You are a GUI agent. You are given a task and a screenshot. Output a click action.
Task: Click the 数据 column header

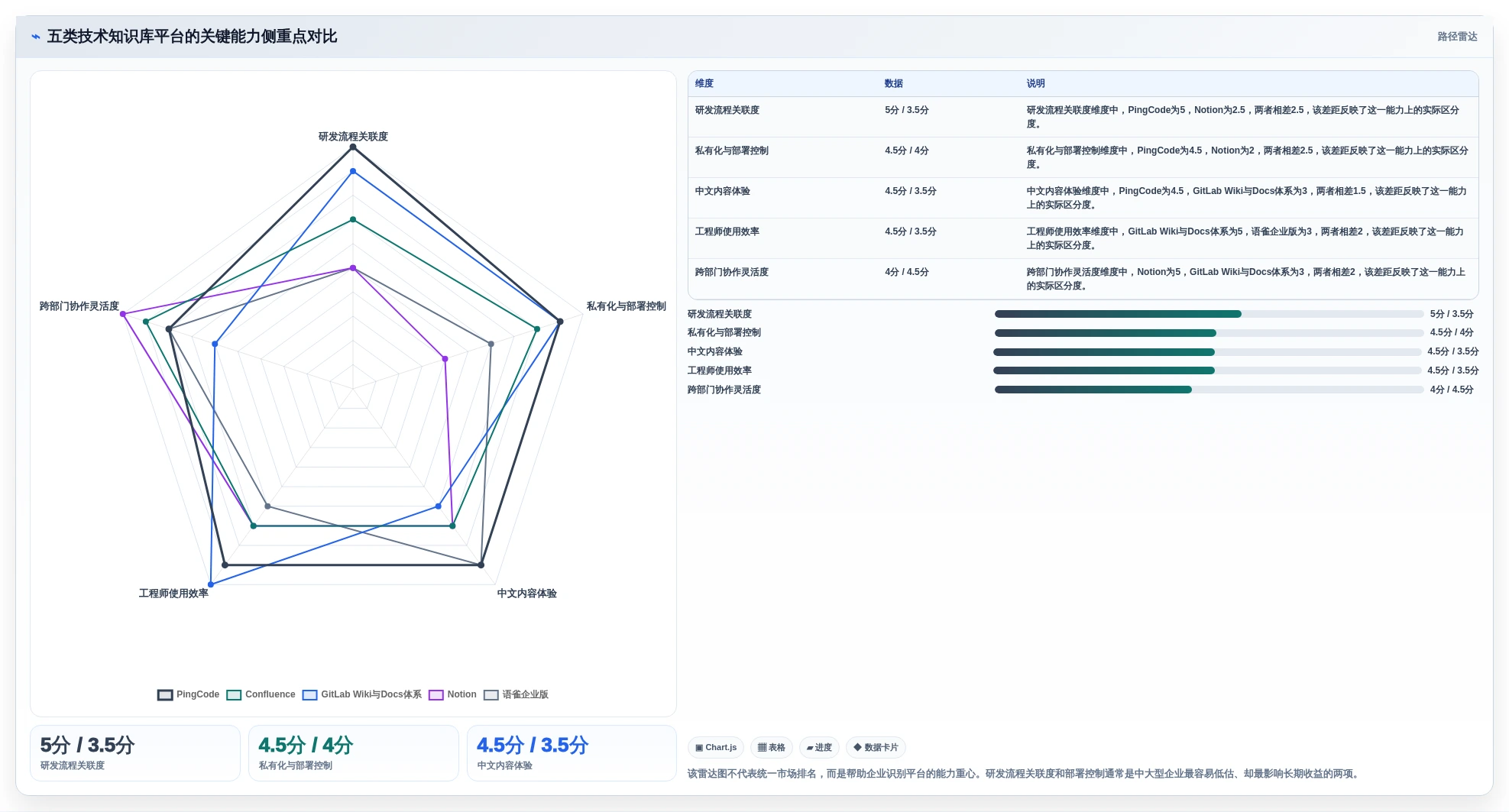pos(894,83)
